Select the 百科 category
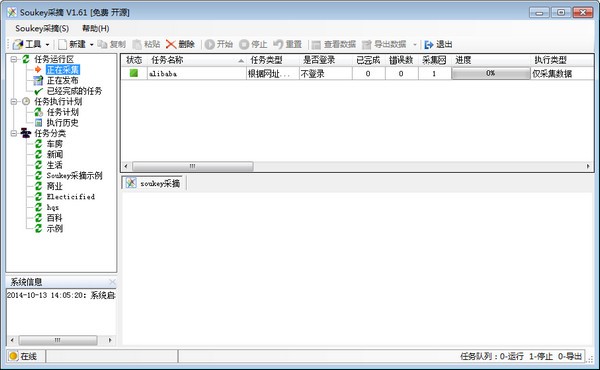The image size is (600, 370). point(54,218)
